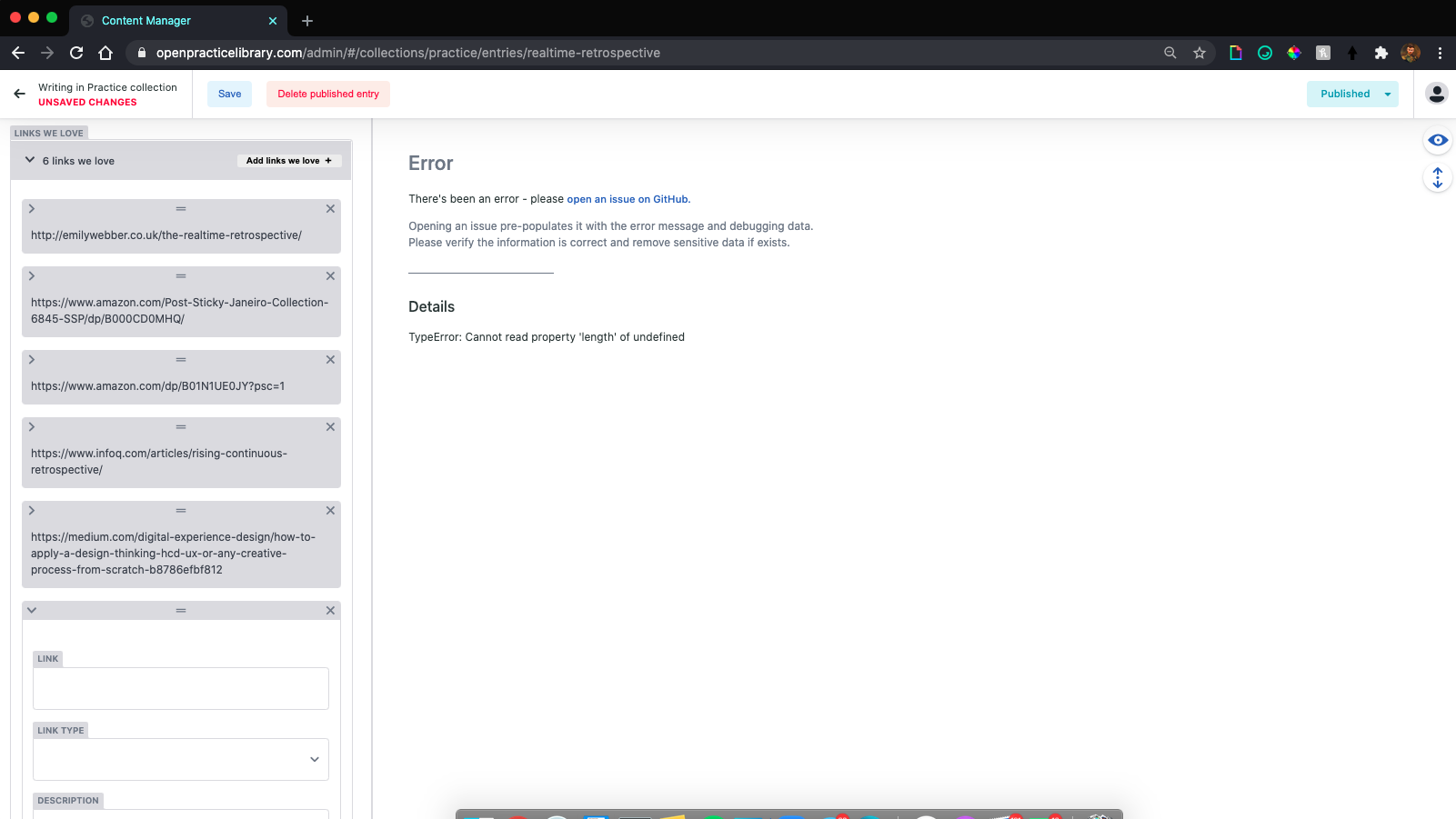Bookmark the page with the star icon

click(x=1199, y=53)
